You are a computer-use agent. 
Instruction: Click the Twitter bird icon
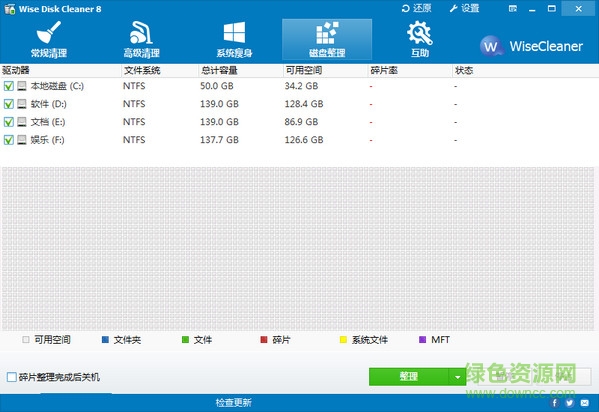(570, 402)
